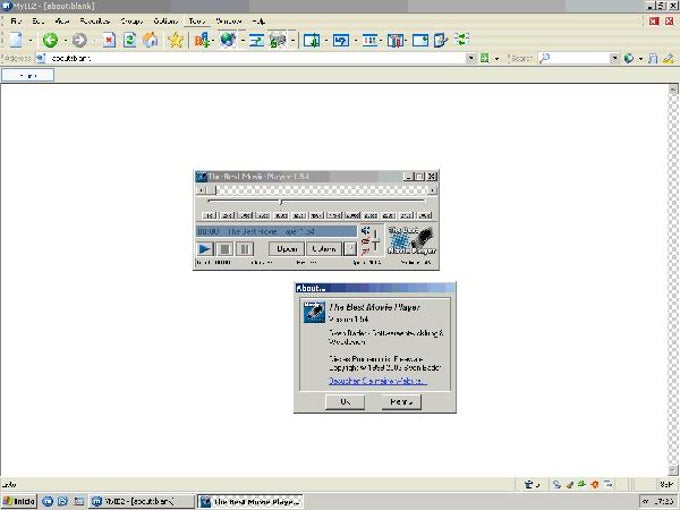Click The Best Movie Player logo image
This screenshot has height=510, width=680.
[x=412, y=241]
